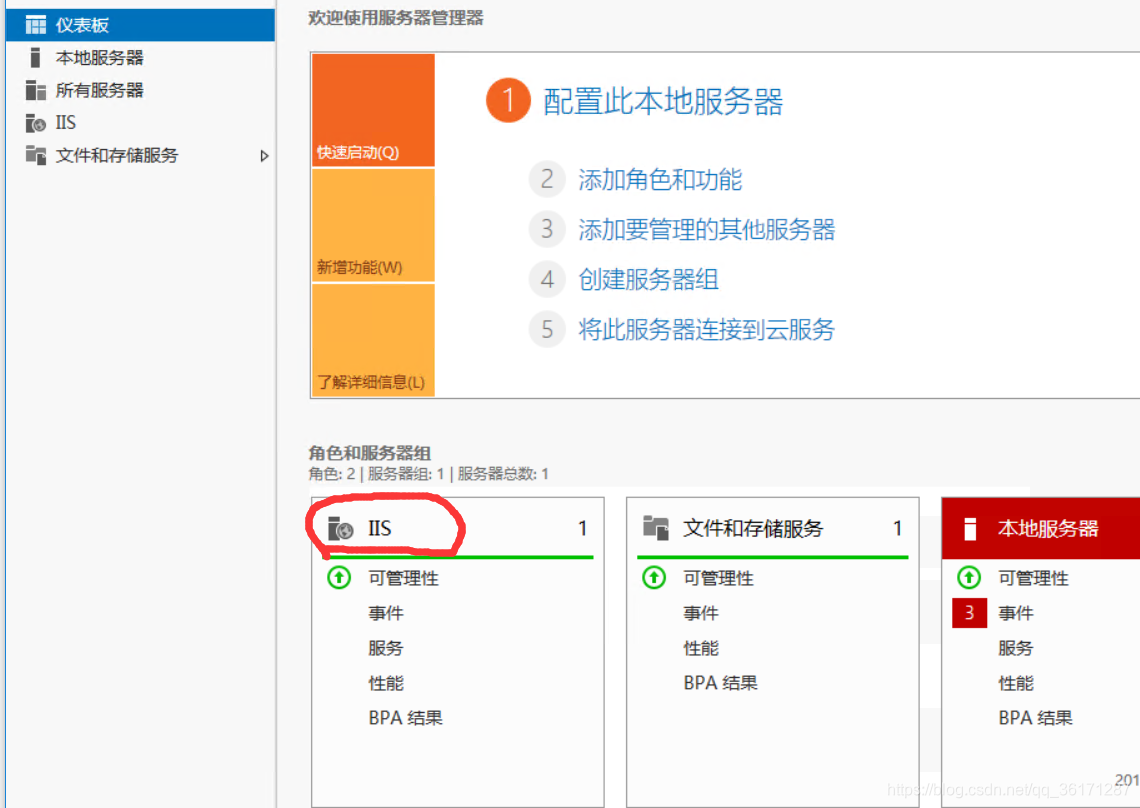
Task: Click 添加要管理的其他服务器 link
Action: 707,229
